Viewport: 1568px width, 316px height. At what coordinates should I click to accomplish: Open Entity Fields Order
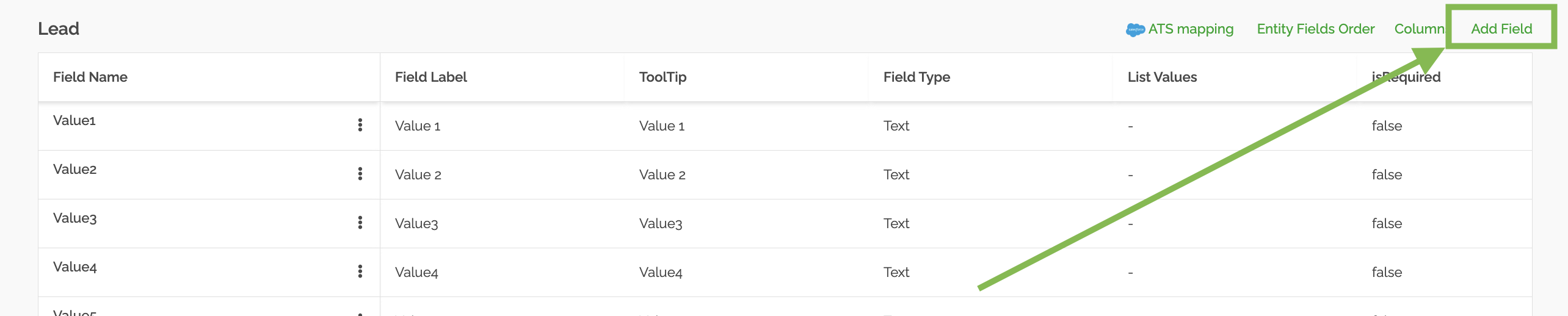pos(1316,29)
